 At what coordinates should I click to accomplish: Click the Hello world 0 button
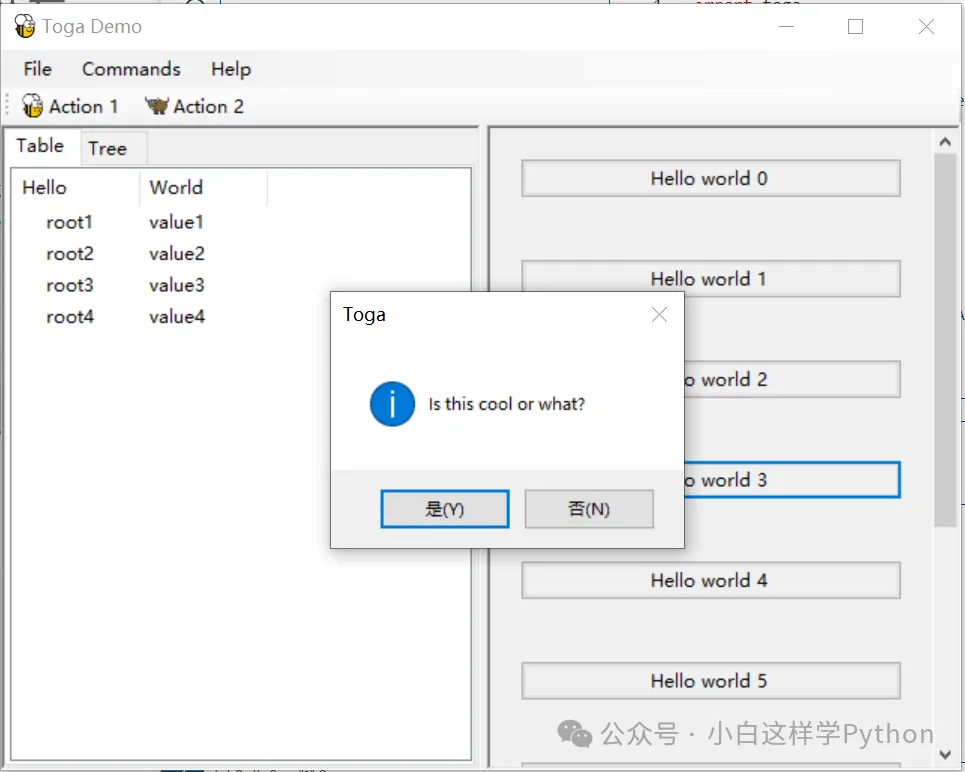tap(710, 179)
